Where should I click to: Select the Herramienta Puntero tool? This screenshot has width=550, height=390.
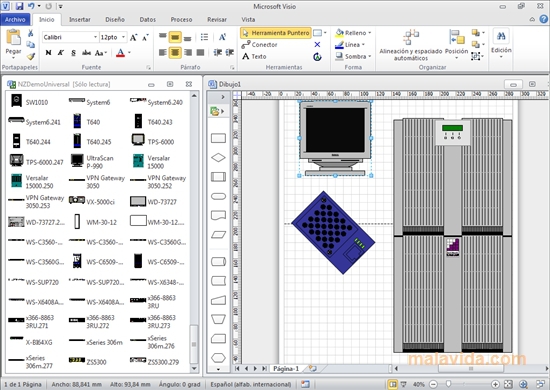point(276,33)
